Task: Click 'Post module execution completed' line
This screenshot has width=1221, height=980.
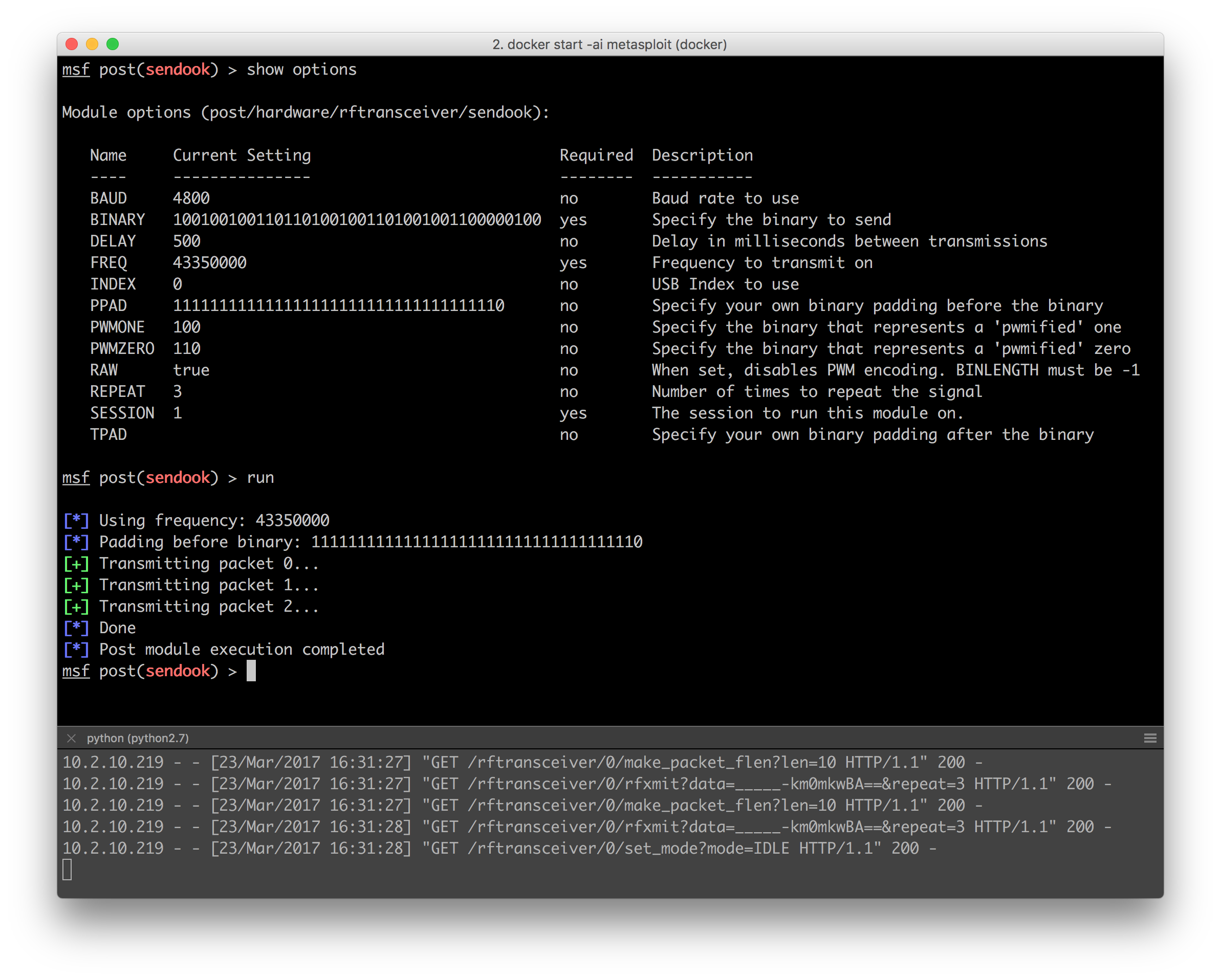Action: (242, 650)
